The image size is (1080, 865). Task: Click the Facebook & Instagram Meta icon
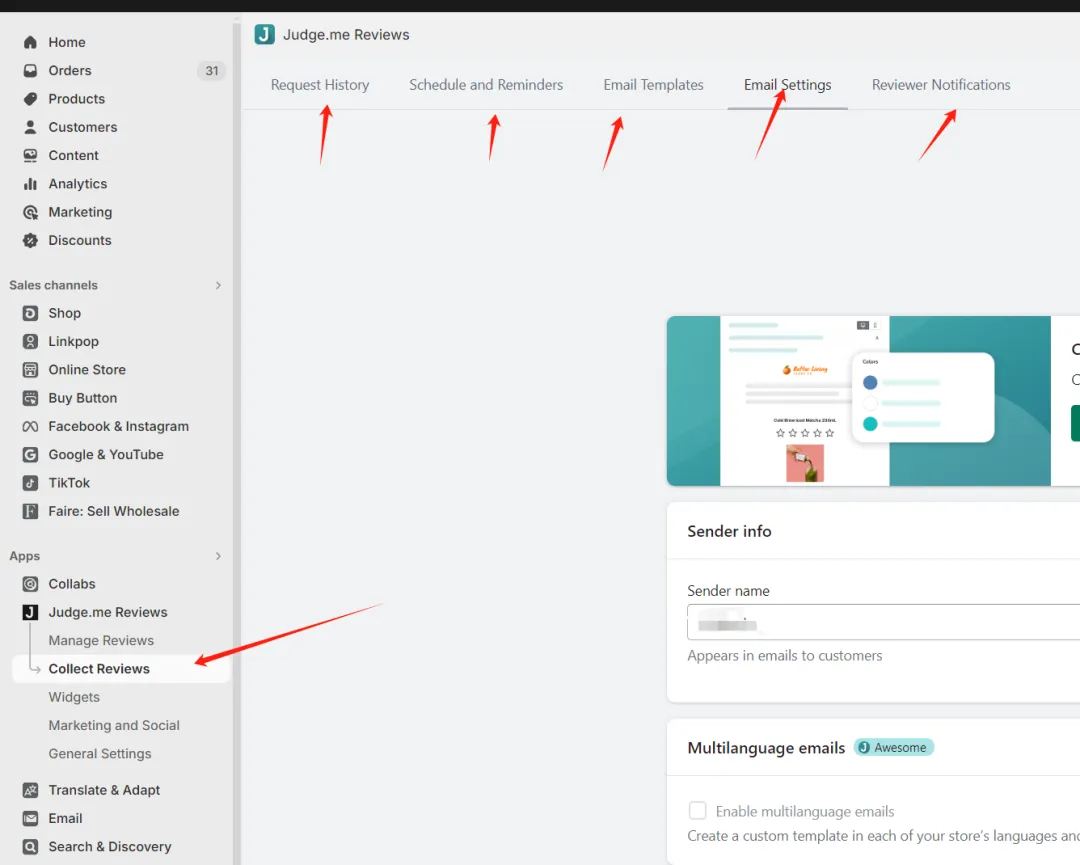(x=30, y=426)
